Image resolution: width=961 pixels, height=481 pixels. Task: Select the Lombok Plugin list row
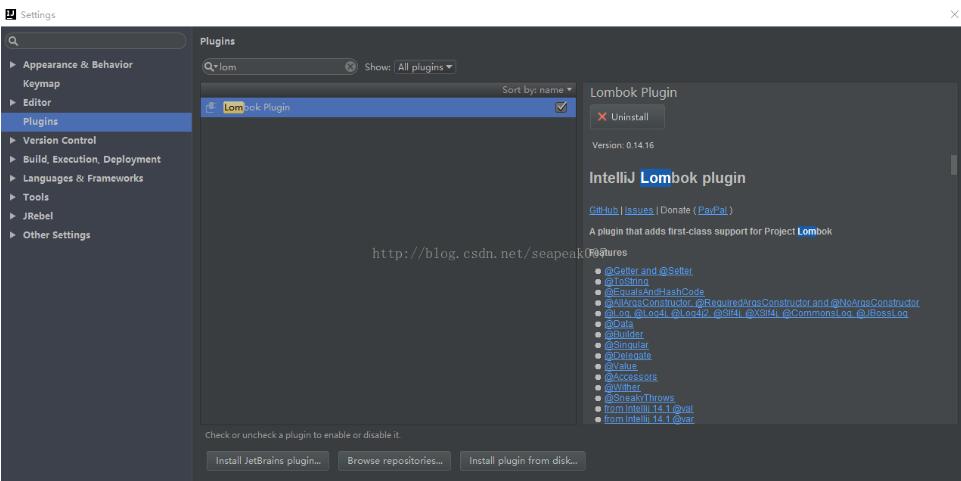[388, 107]
